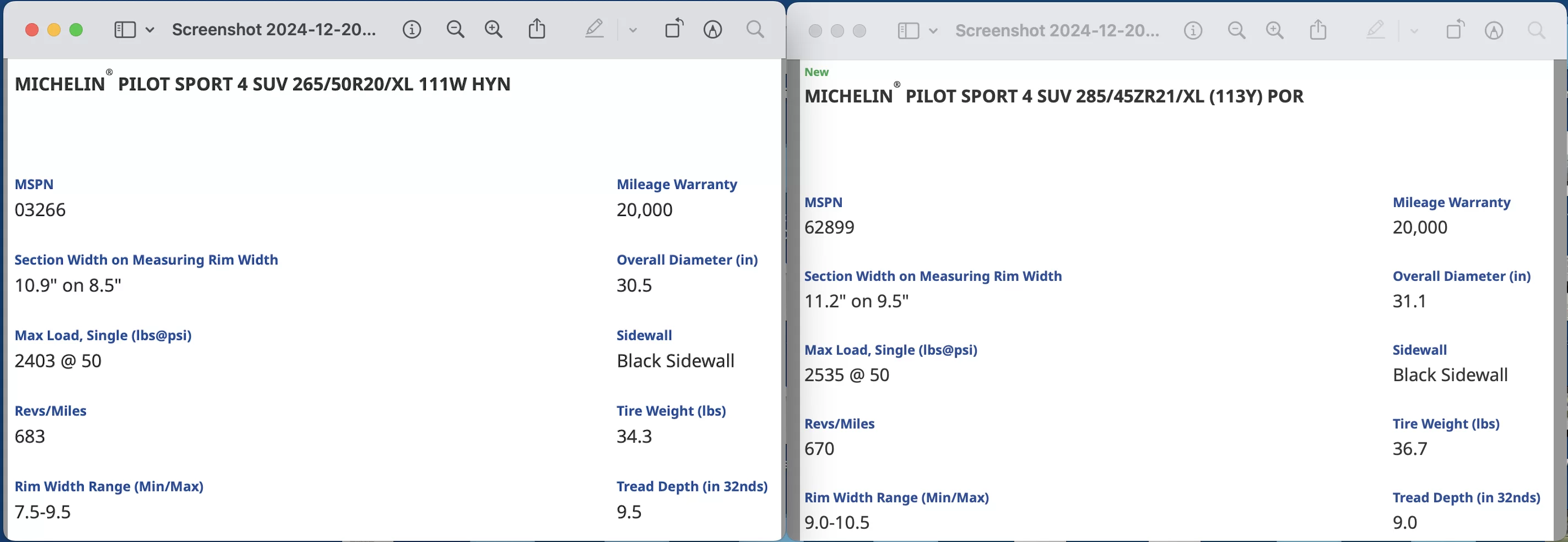Open sidebar view in left Preview window
Screen dimensions: 1568x542
tap(125, 30)
